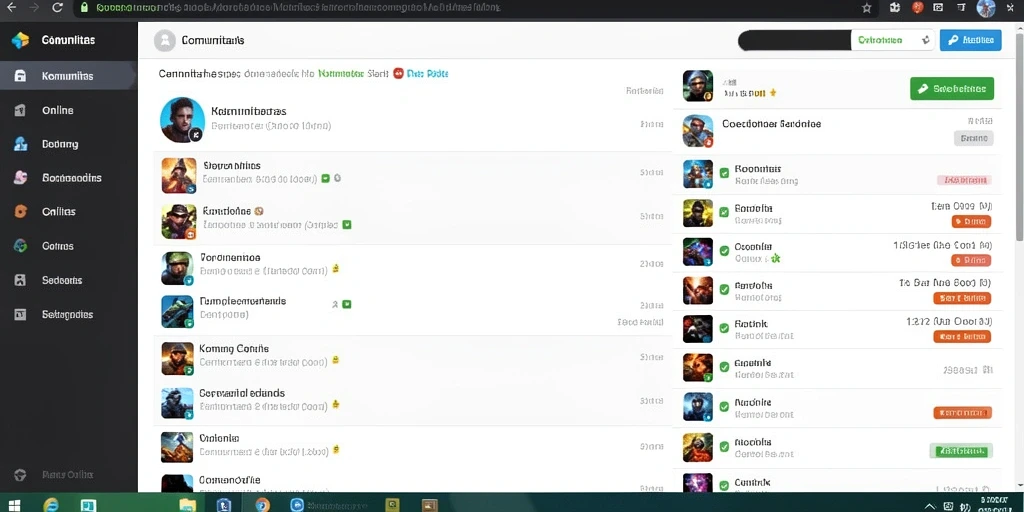
Task: Click the red round icon in the header line
Action: [398, 73]
